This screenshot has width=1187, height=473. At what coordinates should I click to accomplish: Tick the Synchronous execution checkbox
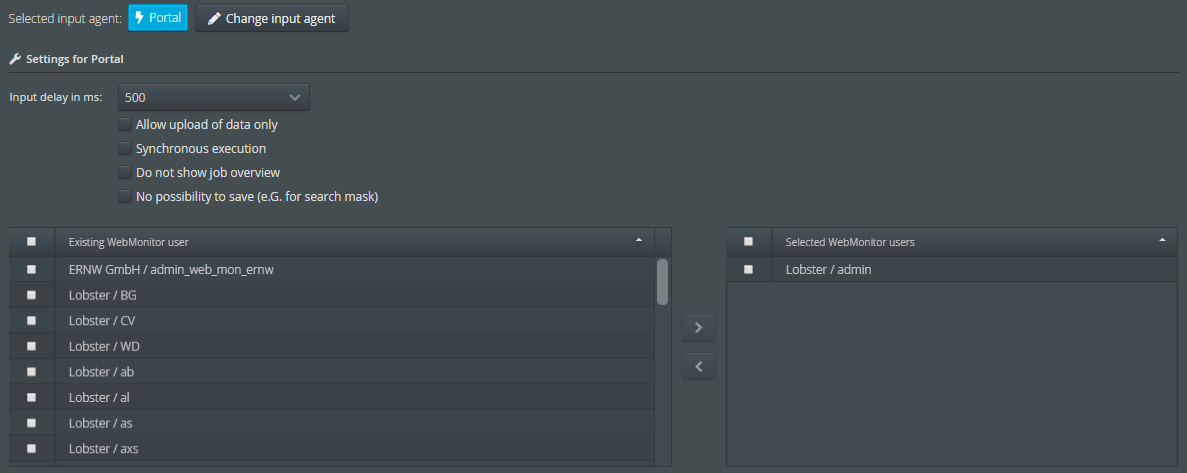[x=125, y=148]
